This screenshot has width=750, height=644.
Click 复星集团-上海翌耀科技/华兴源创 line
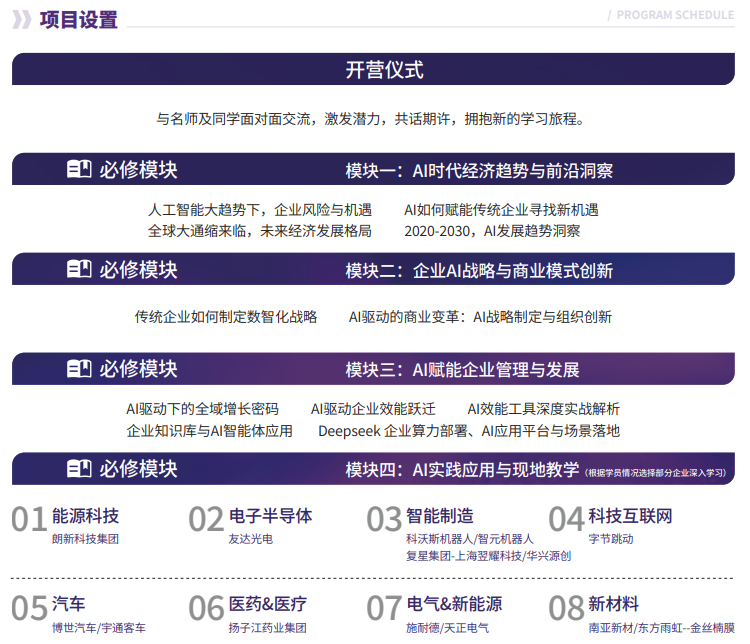click(488, 555)
